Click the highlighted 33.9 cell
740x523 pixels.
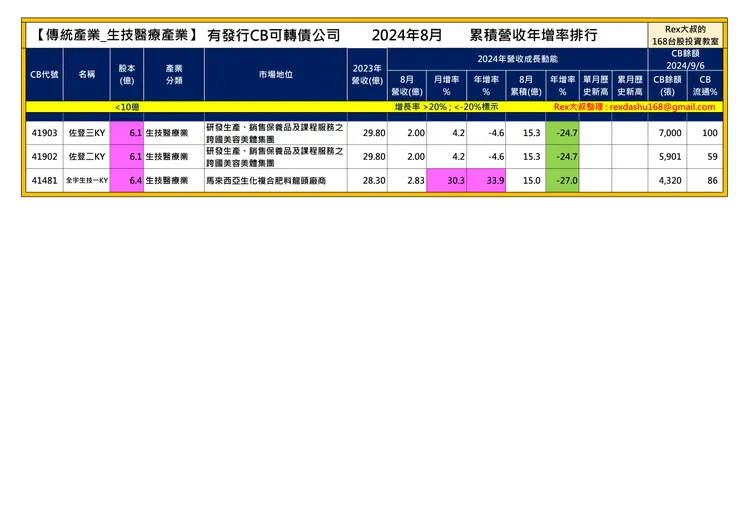(x=486, y=180)
